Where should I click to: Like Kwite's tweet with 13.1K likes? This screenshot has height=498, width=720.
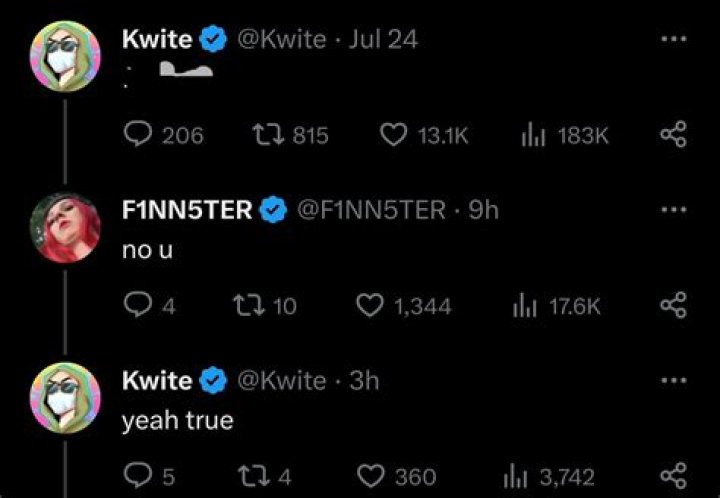pos(394,135)
